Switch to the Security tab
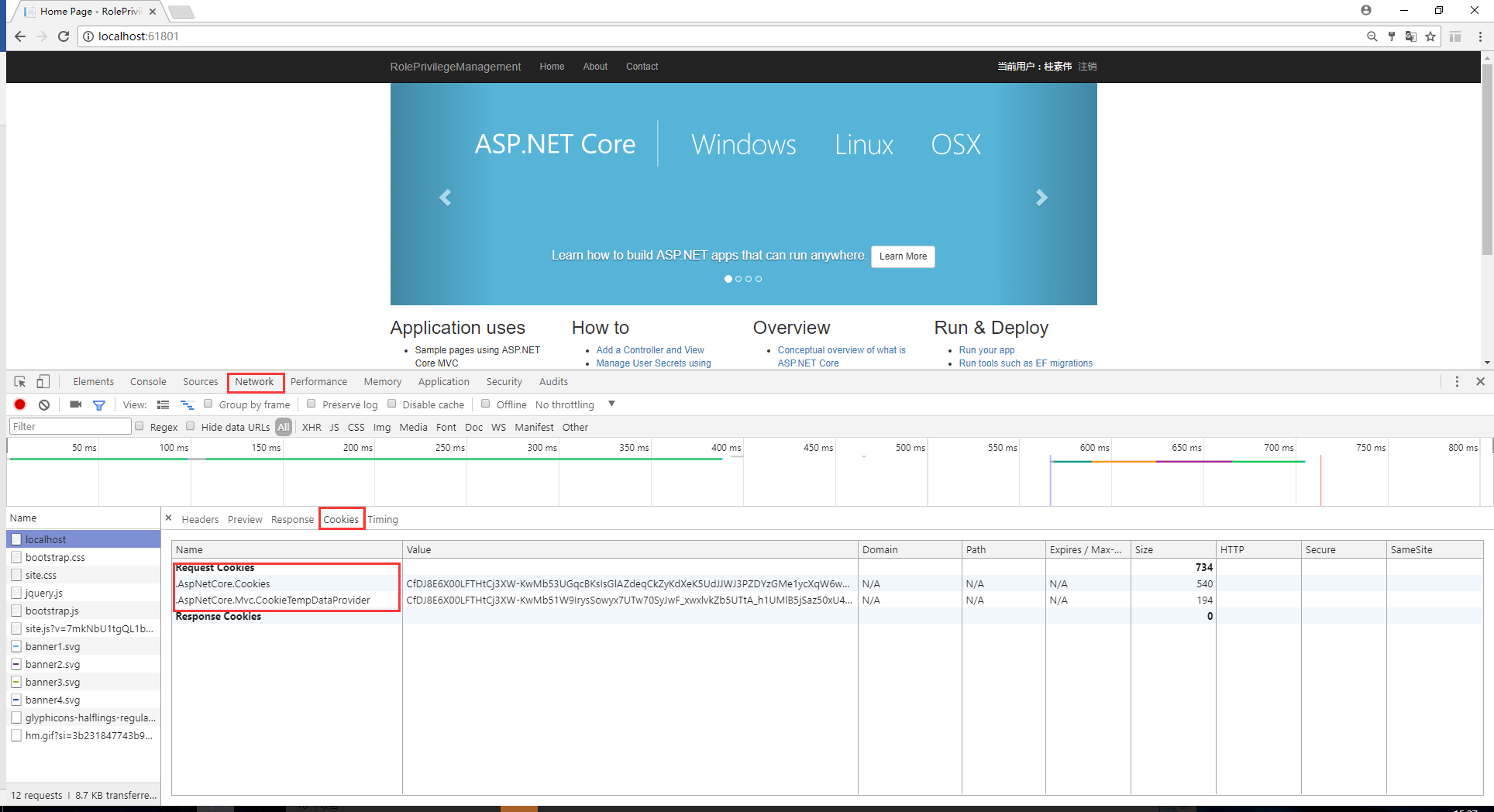This screenshot has height=812, width=1494. click(504, 381)
